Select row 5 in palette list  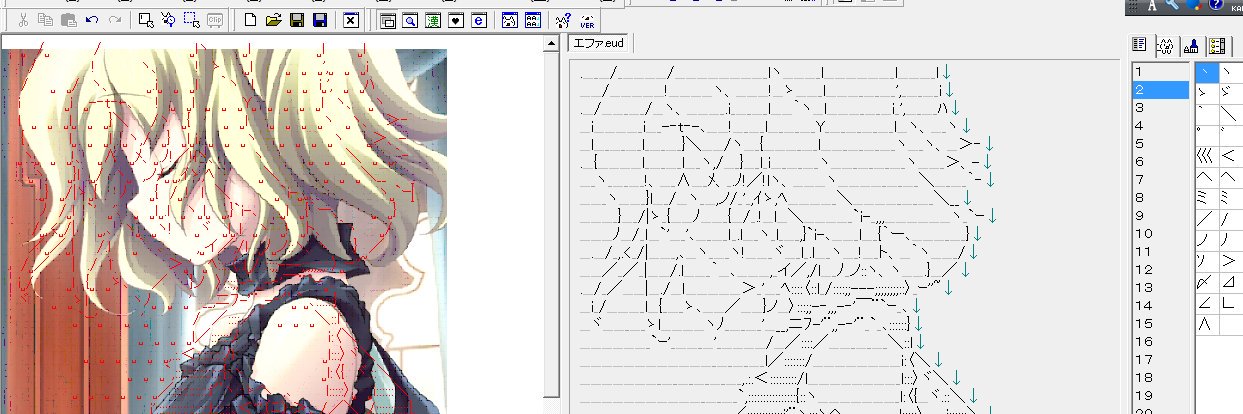[x=1160, y=143]
